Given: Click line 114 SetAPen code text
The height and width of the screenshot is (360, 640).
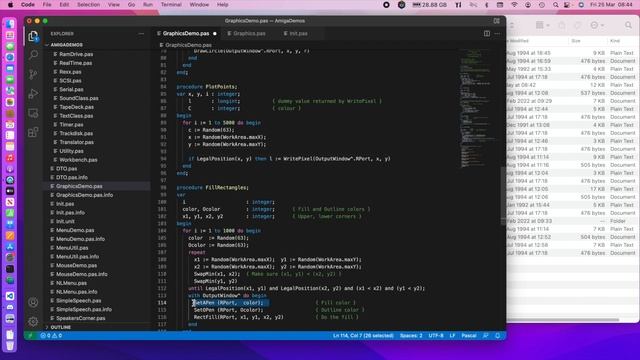Looking at the screenshot, I should point(229,303).
